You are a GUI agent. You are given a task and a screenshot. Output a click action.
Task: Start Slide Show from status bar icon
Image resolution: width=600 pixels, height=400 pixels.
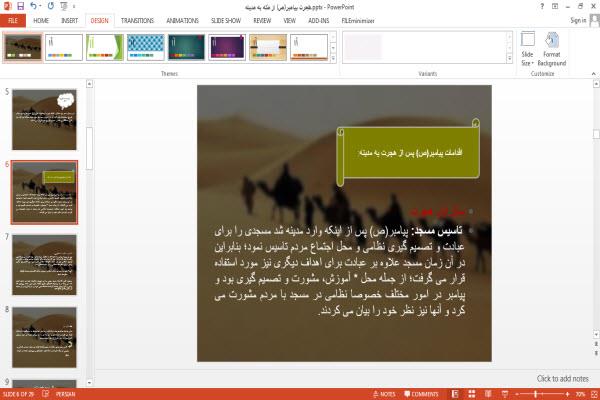click(x=505, y=394)
